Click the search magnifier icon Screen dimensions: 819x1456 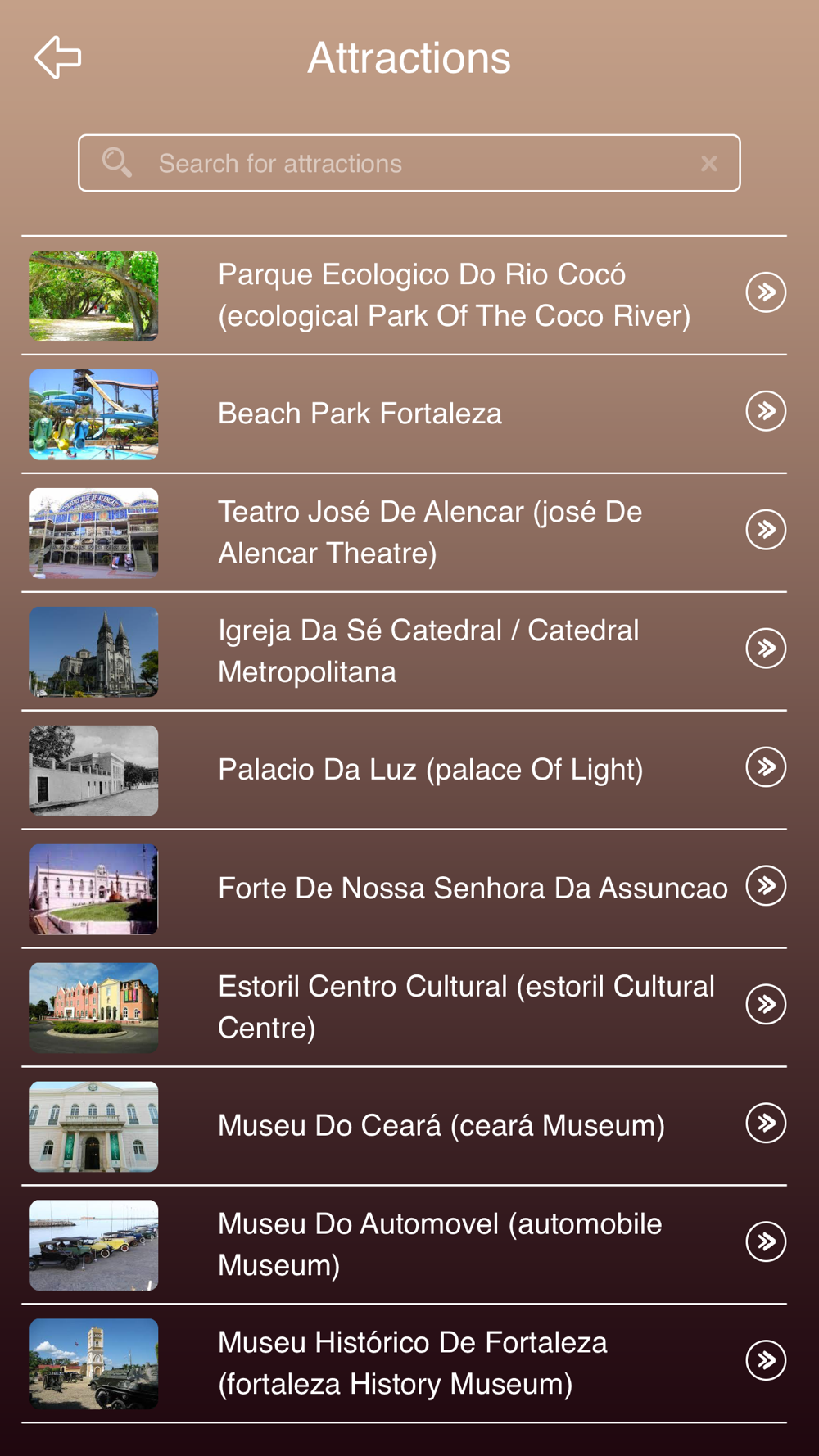pos(116,163)
